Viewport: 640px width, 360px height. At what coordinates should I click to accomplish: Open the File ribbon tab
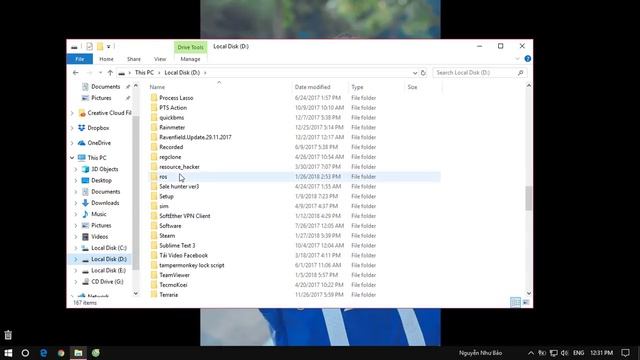pyautogui.click(x=80, y=59)
